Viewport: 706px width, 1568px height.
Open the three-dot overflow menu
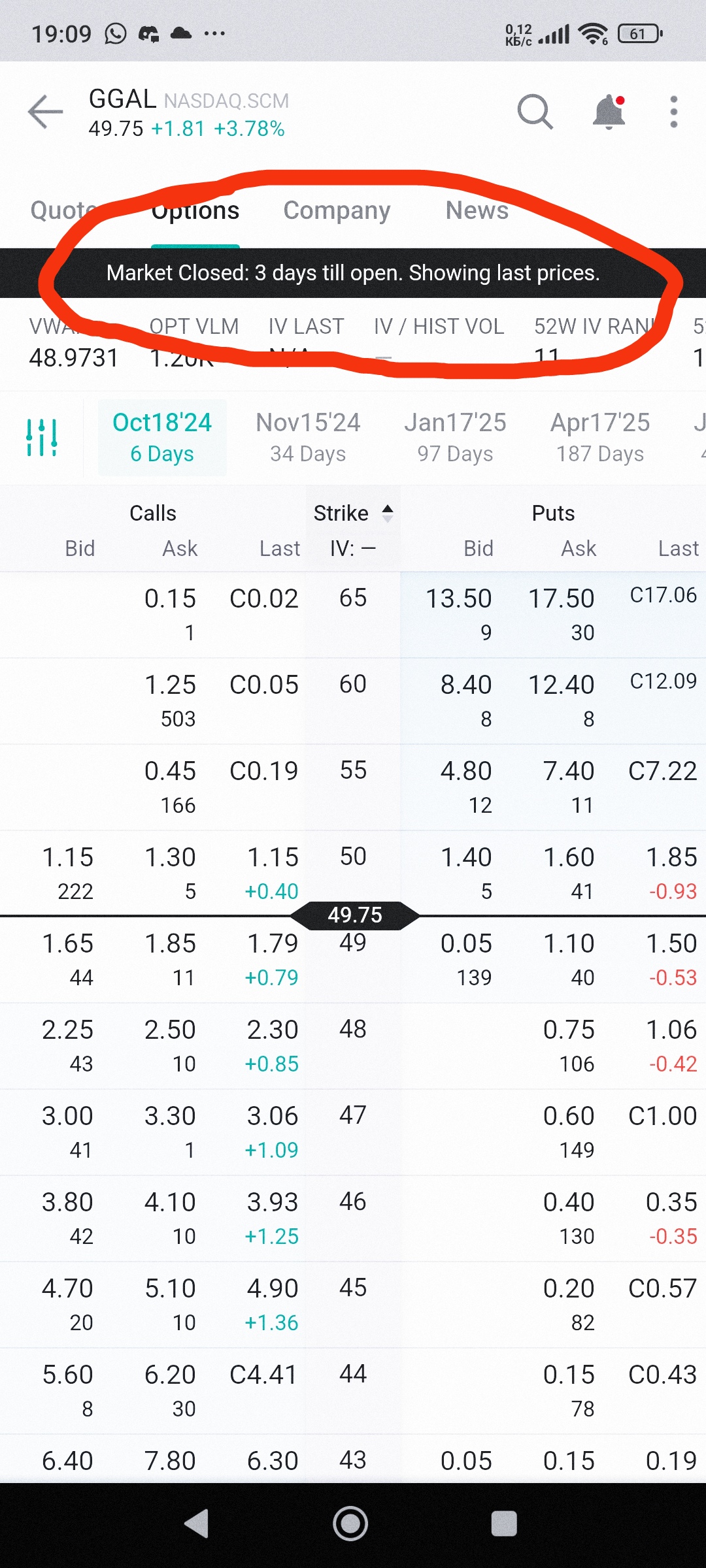point(674,112)
